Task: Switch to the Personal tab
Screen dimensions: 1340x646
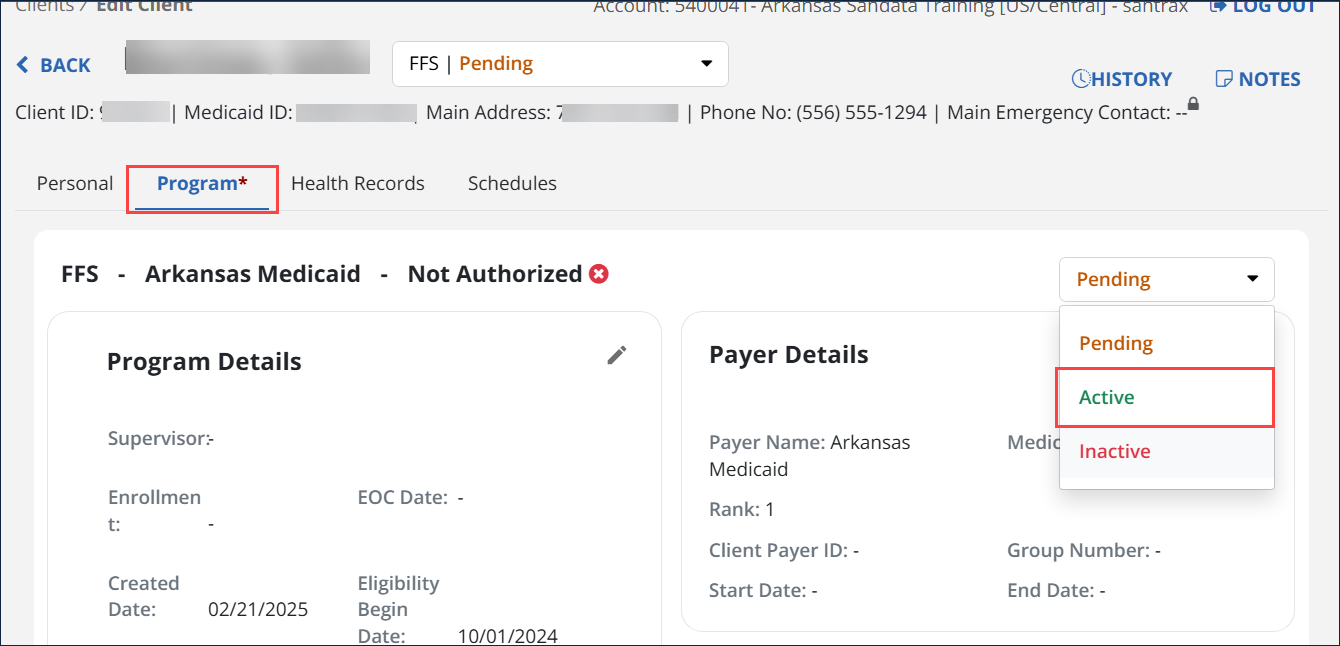Action: point(75,184)
